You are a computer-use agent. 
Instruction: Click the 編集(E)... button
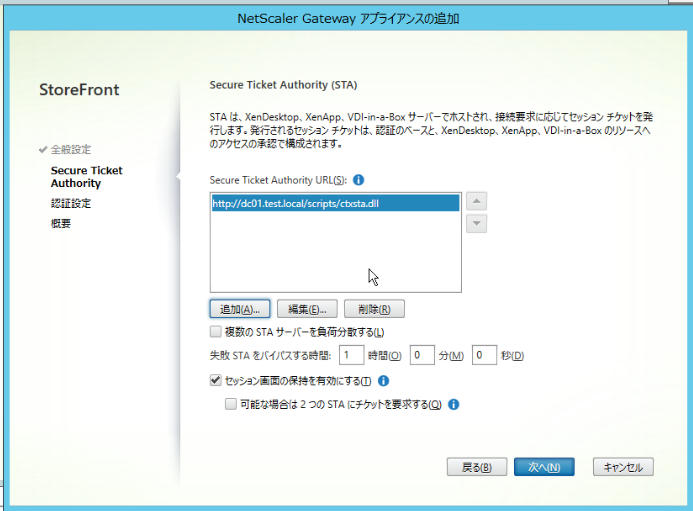coord(307,309)
